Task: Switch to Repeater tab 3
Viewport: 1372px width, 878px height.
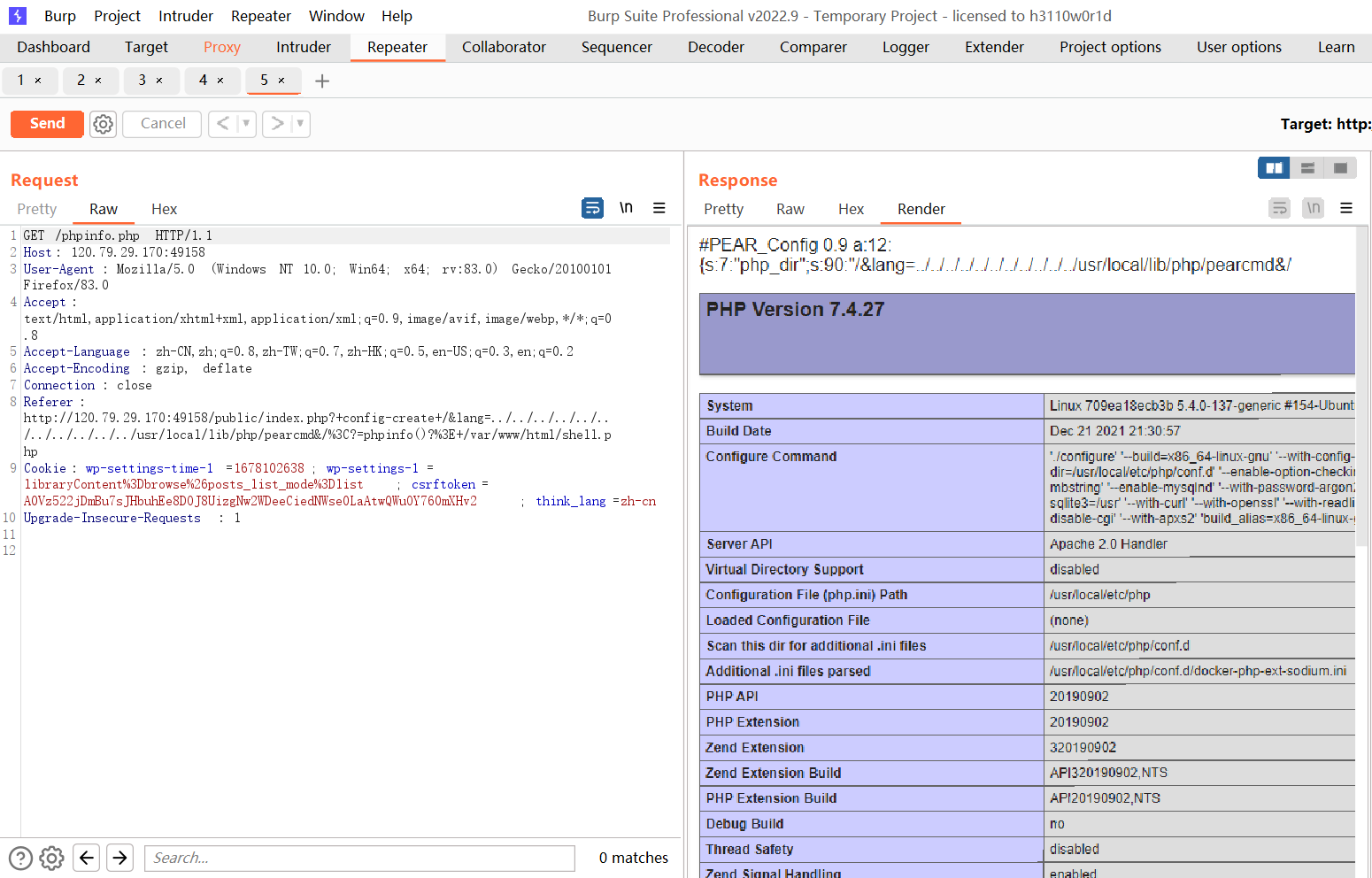Action: click(142, 81)
